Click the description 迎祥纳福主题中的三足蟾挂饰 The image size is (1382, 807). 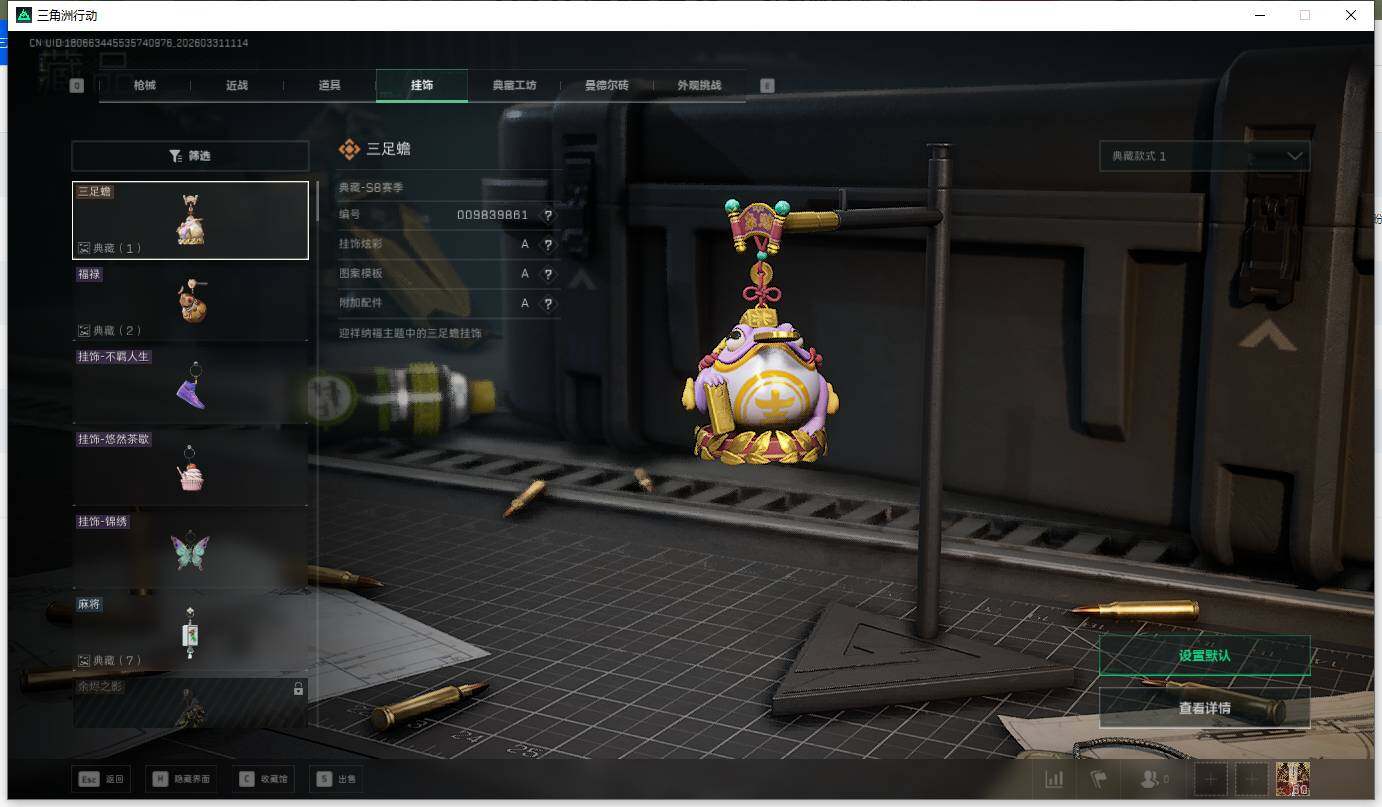point(410,333)
